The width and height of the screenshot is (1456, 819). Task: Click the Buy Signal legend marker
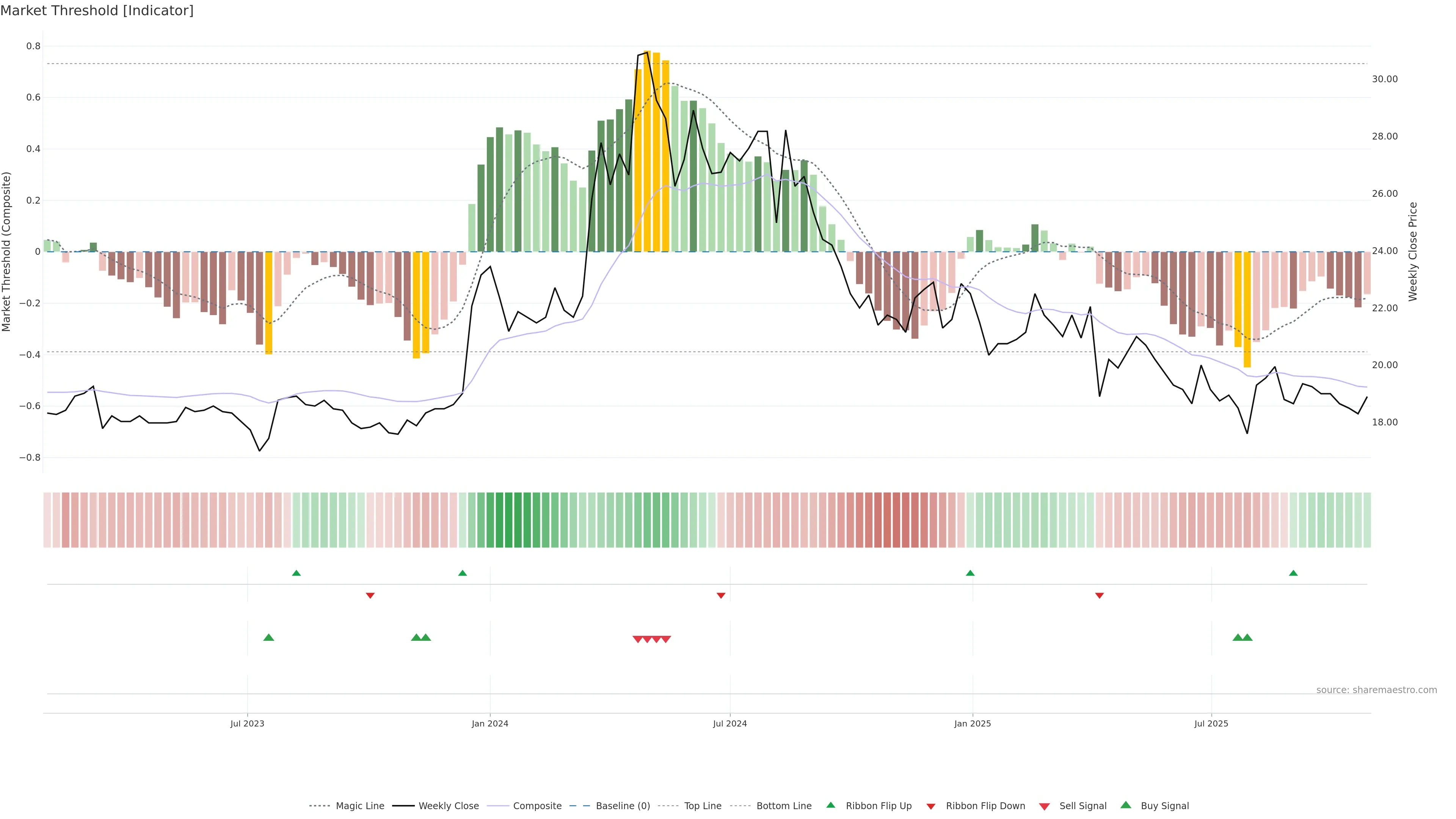tap(1125, 805)
